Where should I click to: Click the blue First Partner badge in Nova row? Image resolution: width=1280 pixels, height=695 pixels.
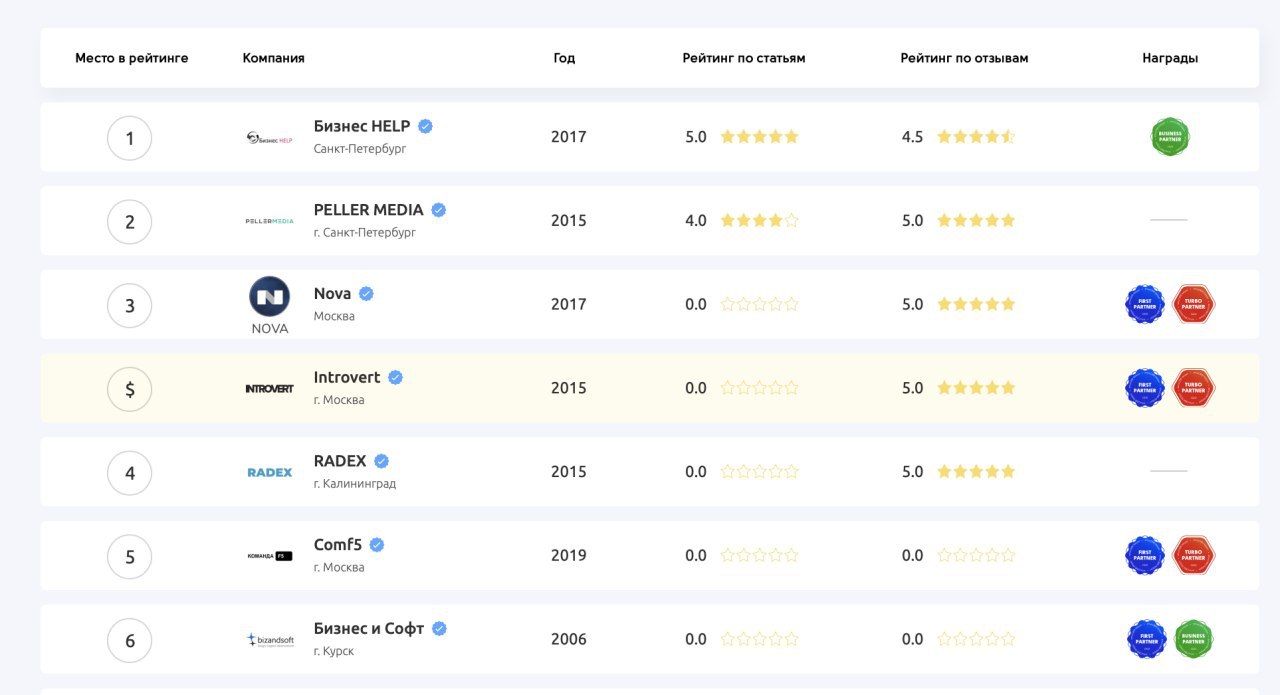point(1145,304)
